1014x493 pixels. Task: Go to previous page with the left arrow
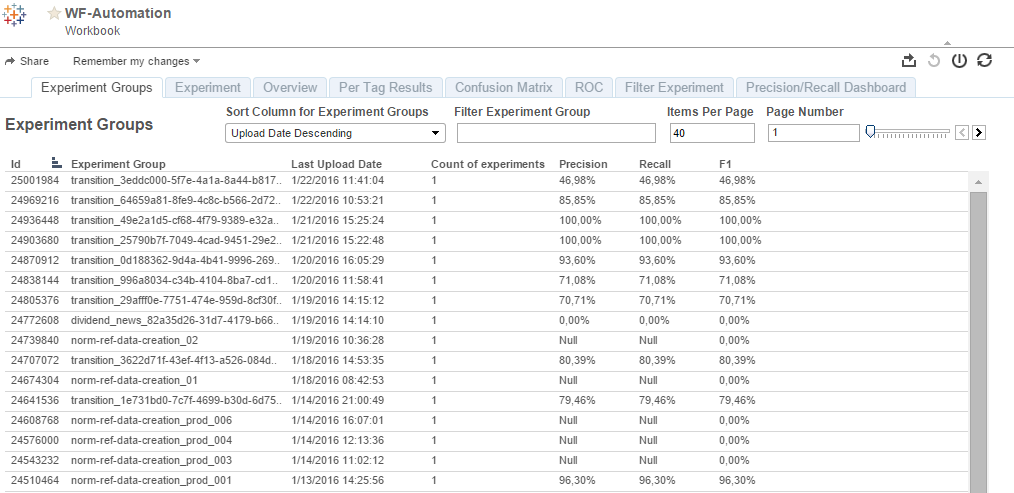click(x=962, y=133)
